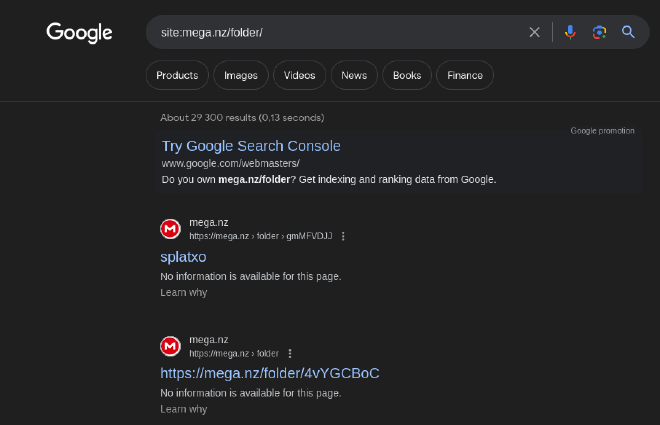Click the mega.nz site name above the 4vYGCBoC link
Viewport: 660px width, 425px height.
pyautogui.click(x=208, y=340)
